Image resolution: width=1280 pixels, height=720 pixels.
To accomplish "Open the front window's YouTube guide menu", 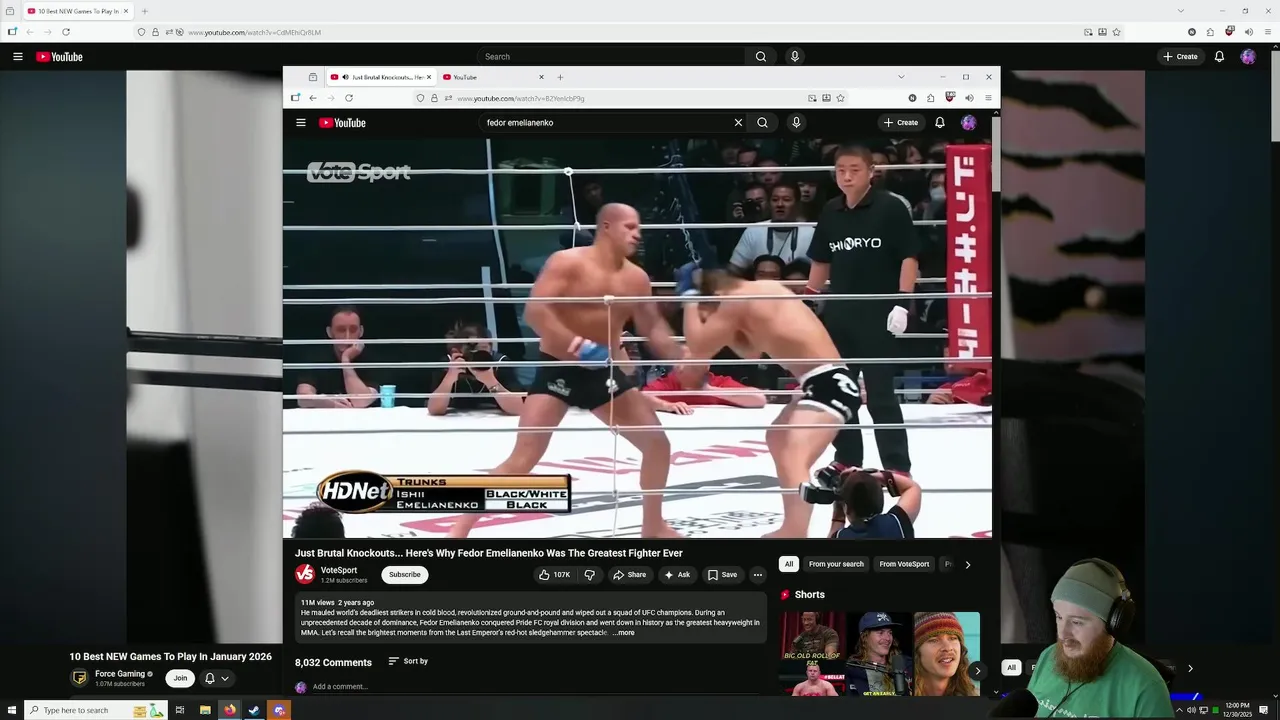I will tap(301, 123).
